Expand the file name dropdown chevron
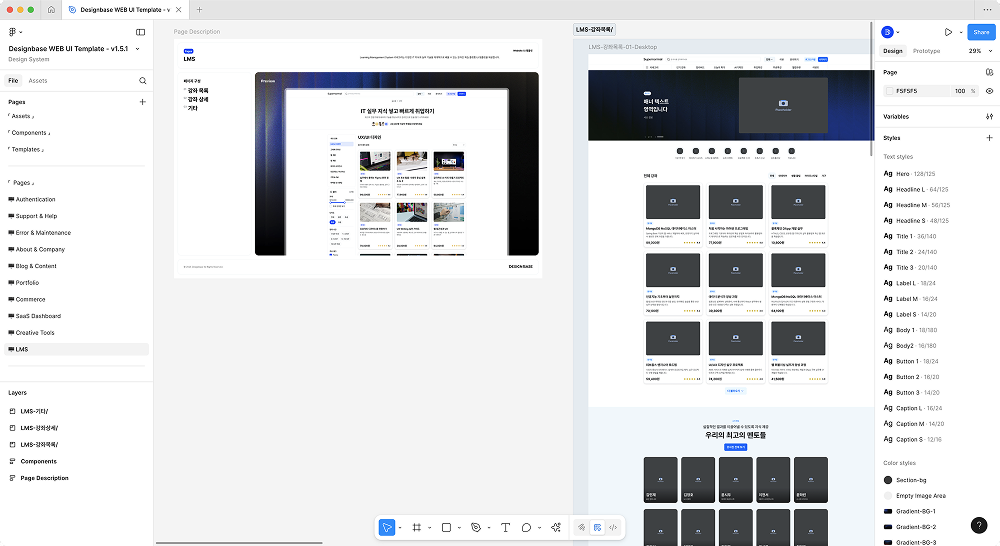This screenshot has height=546, width=1000. coord(135,48)
